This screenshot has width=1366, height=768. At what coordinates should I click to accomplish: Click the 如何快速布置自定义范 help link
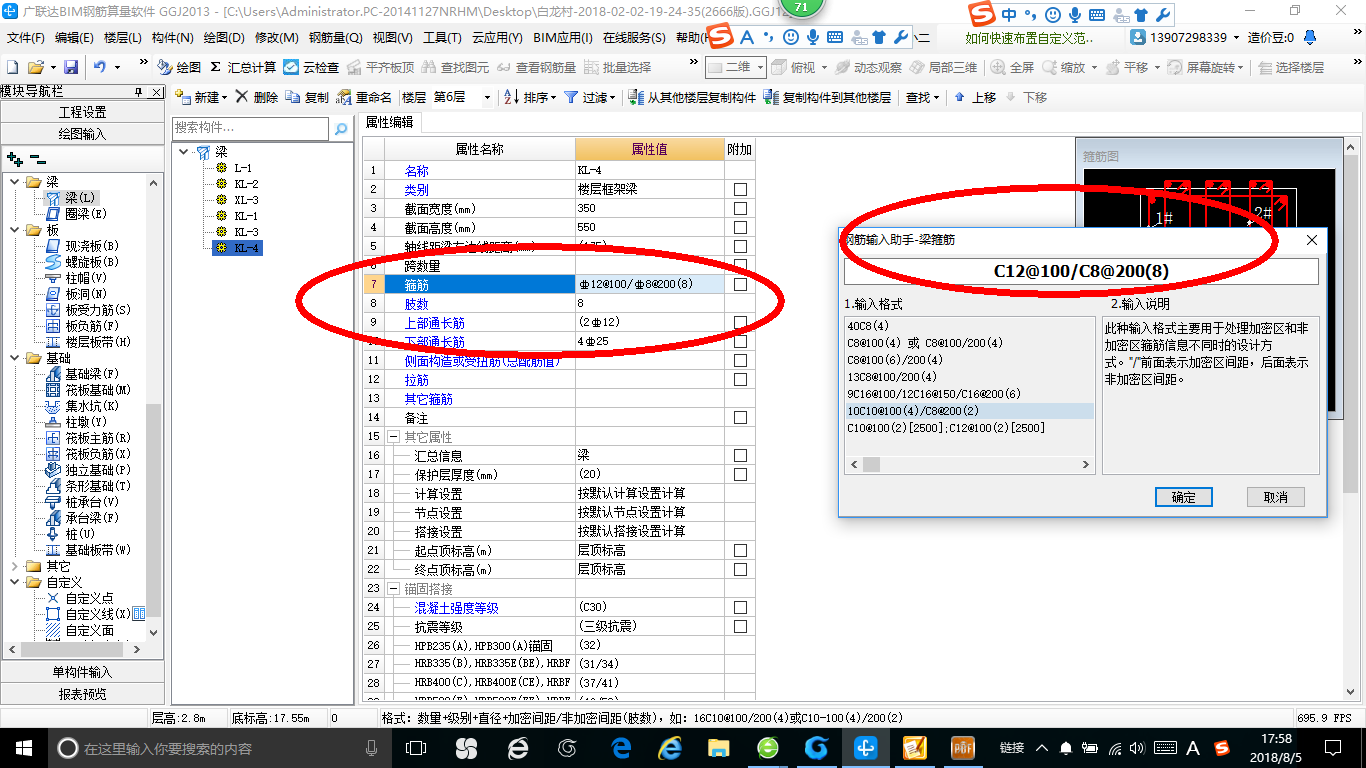coord(1030,38)
